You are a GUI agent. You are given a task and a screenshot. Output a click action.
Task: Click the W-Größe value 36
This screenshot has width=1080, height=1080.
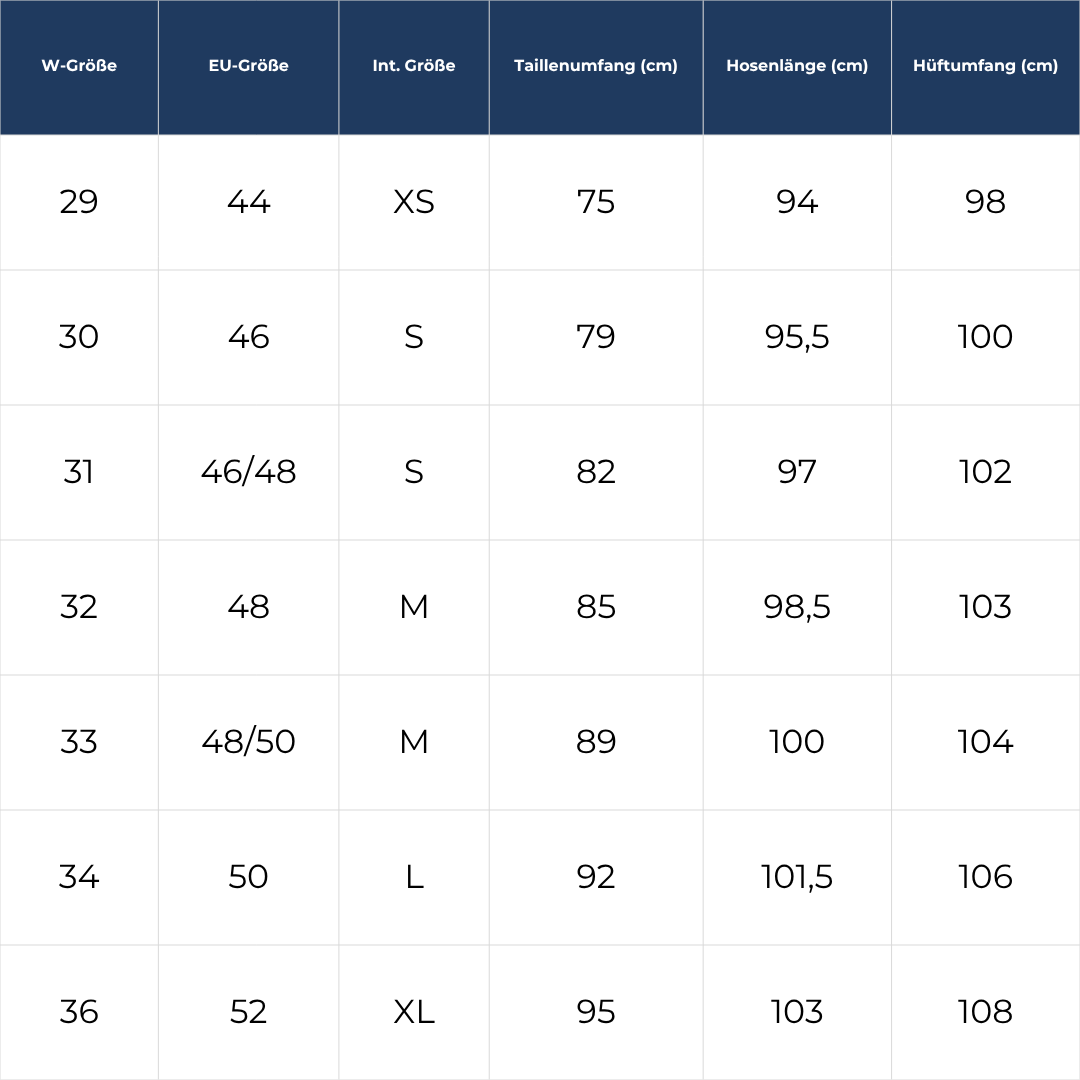coord(79,1012)
